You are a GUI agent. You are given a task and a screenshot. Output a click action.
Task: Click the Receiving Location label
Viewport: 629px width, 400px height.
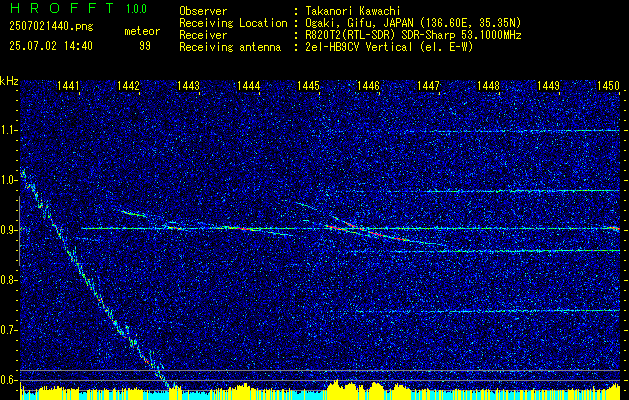tap(233, 23)
